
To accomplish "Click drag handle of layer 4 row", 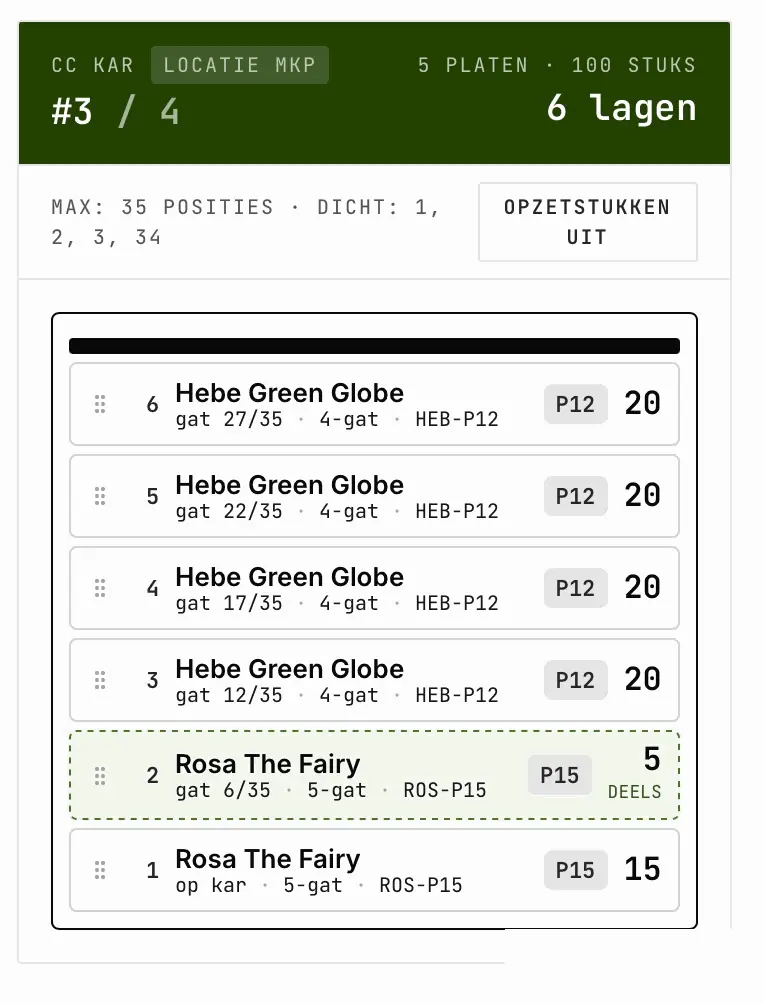I will [x=100, y=588].
